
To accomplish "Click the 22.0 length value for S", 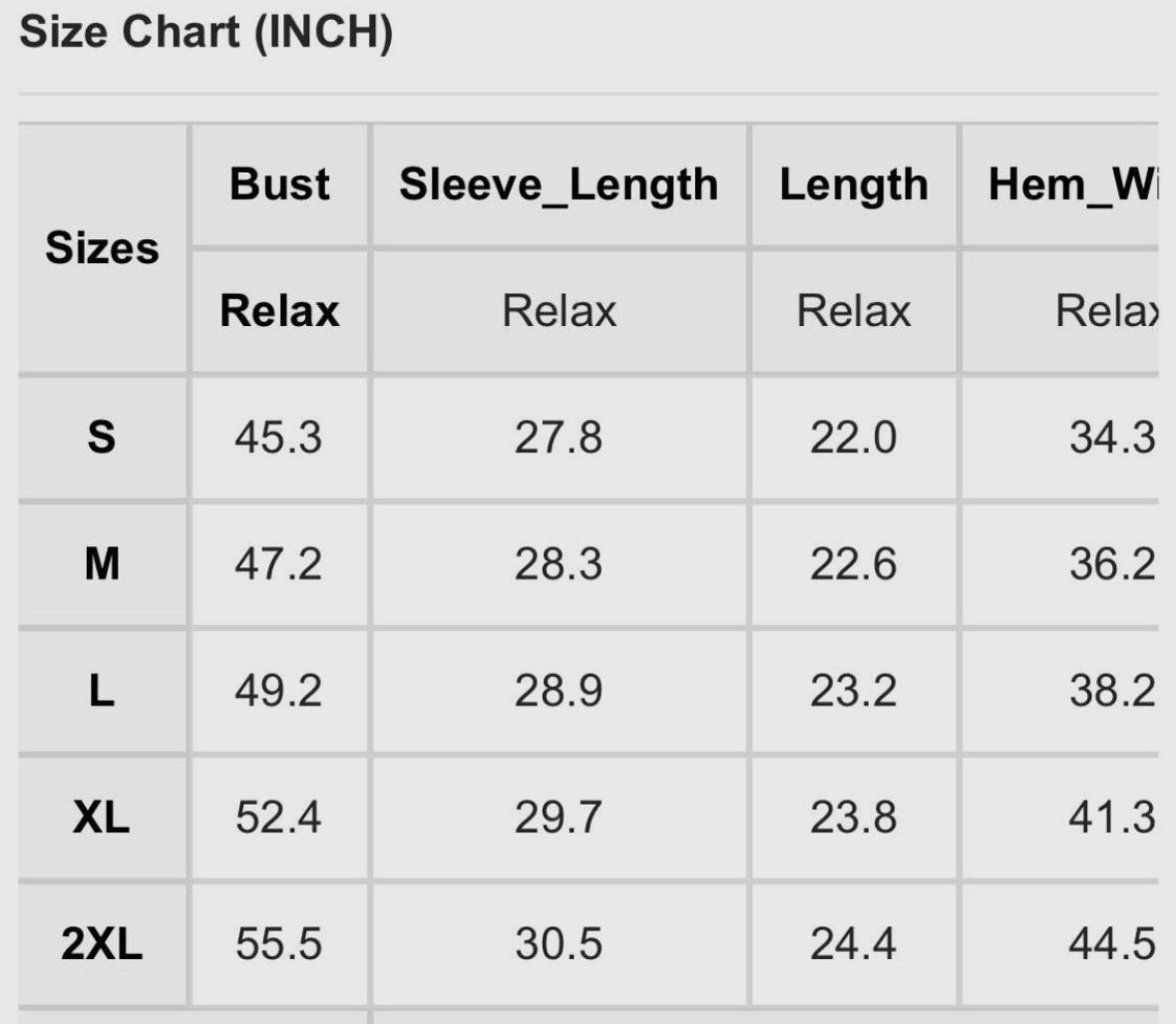I will [x=854, y=437].
